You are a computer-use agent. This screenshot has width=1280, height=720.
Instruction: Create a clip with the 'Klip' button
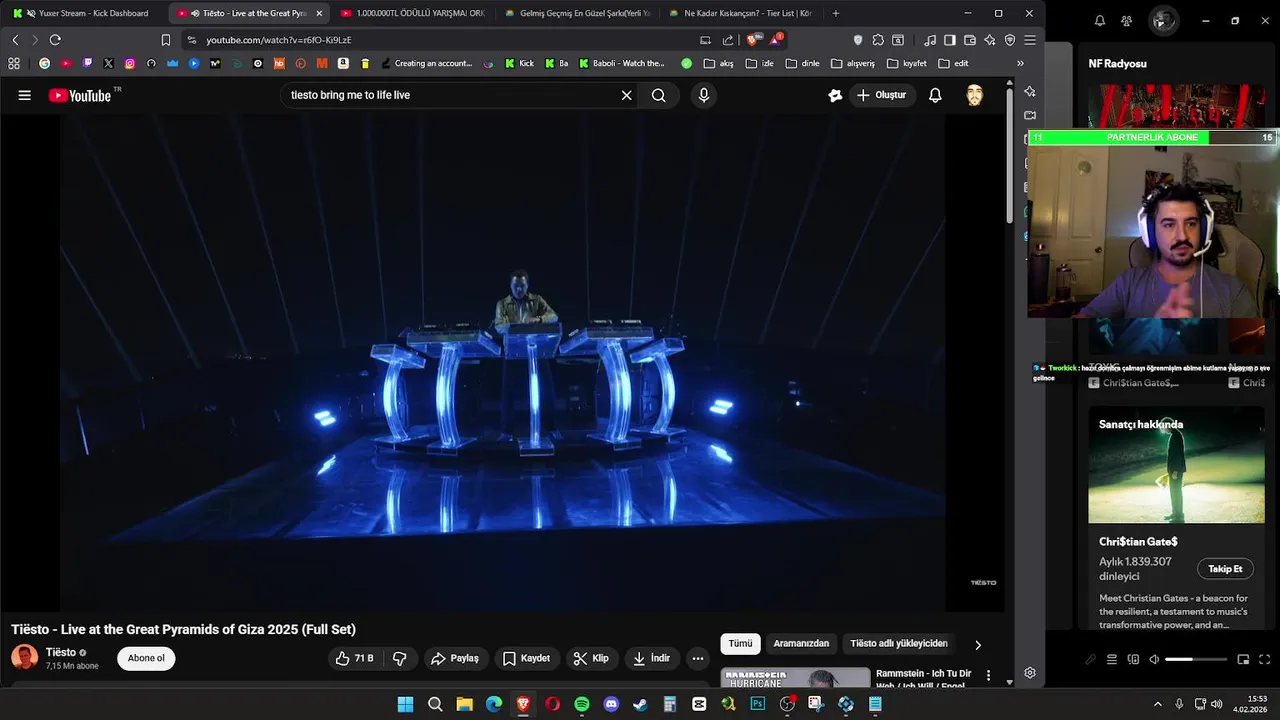tap(591, 658)
